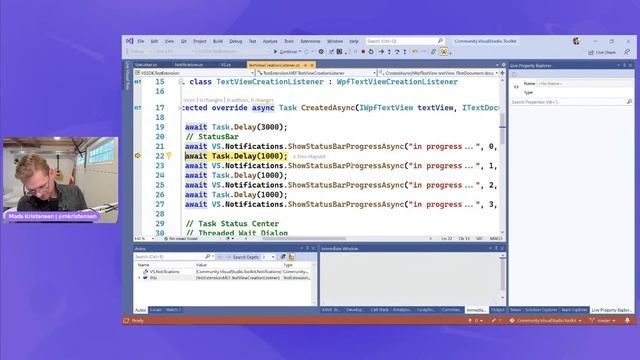
Task: Open the Search Depth dropdown in Autos
Action: [273, 257]
